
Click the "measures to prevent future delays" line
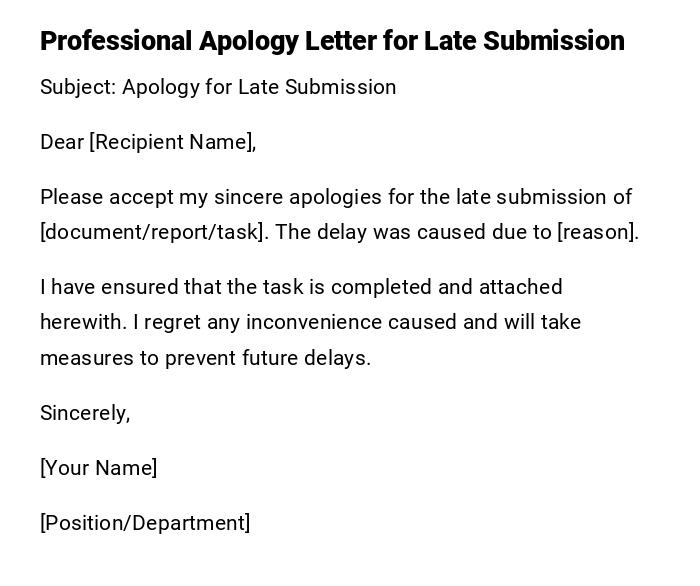point(205,358)
